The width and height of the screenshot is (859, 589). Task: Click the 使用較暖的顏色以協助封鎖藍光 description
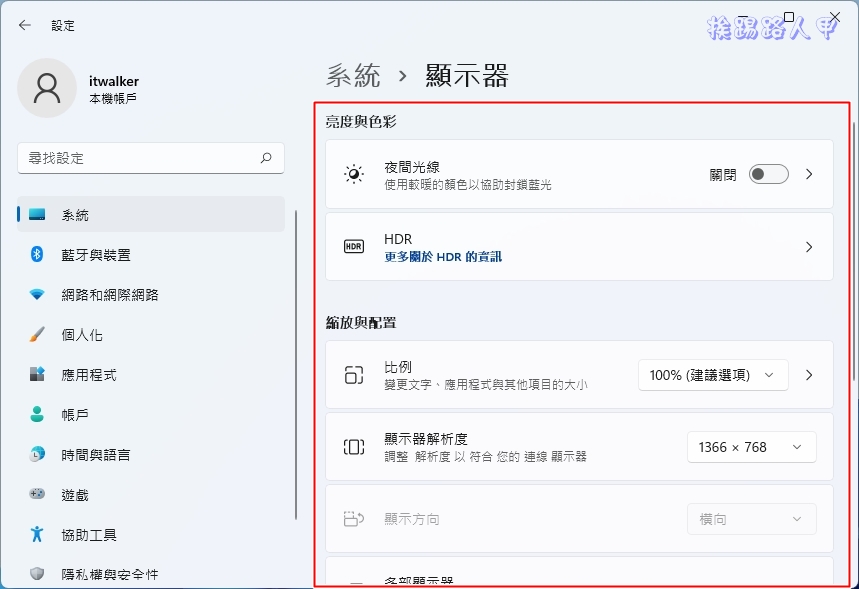467,185
